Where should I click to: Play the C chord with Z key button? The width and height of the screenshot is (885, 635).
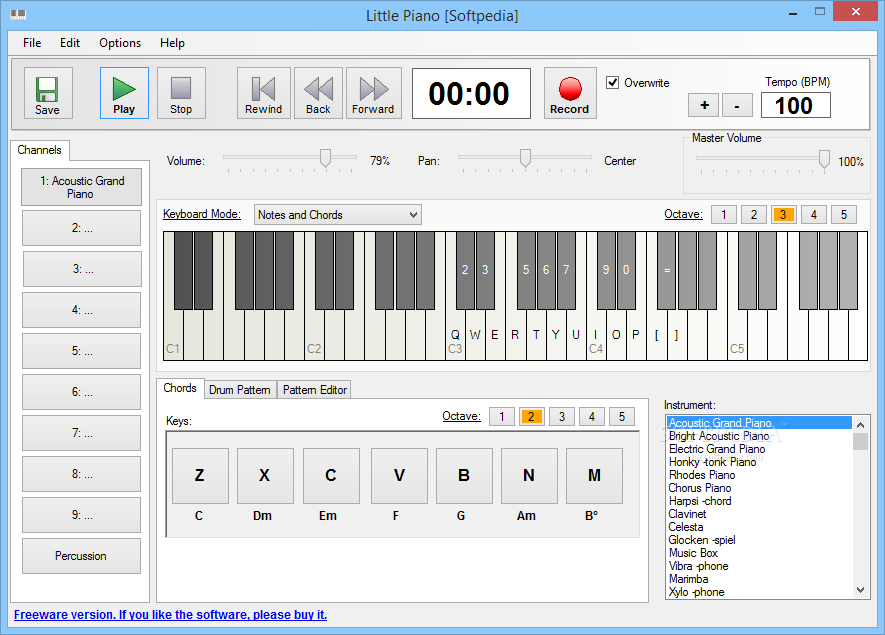200,476
